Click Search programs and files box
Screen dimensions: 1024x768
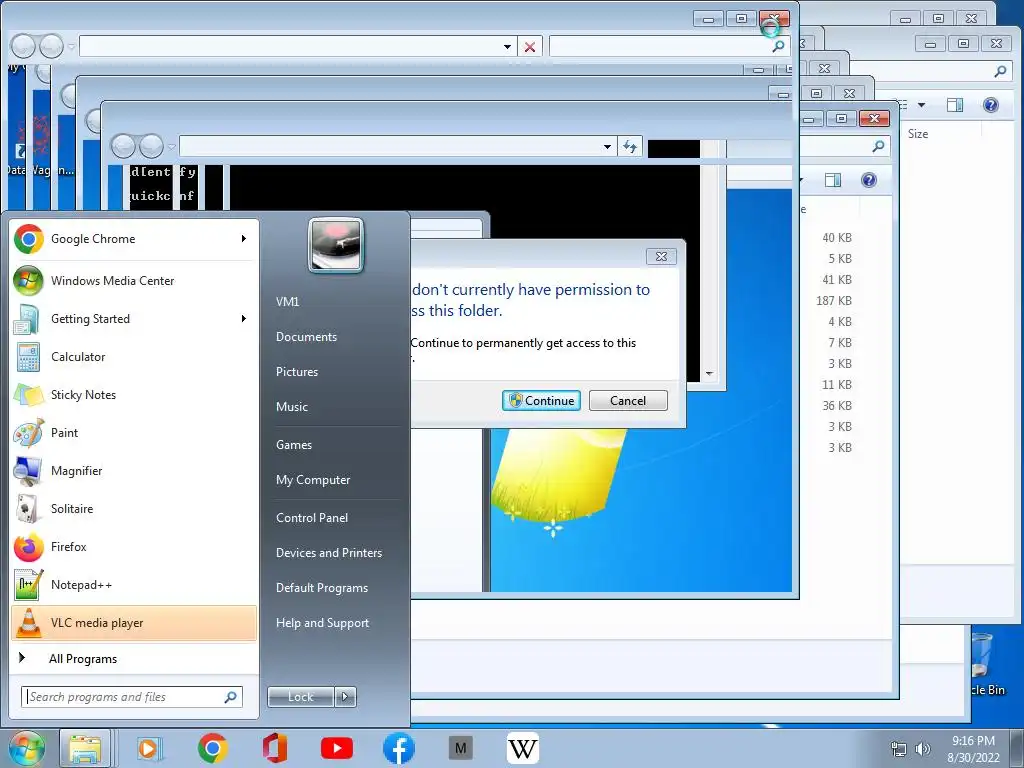pos(132,697)
